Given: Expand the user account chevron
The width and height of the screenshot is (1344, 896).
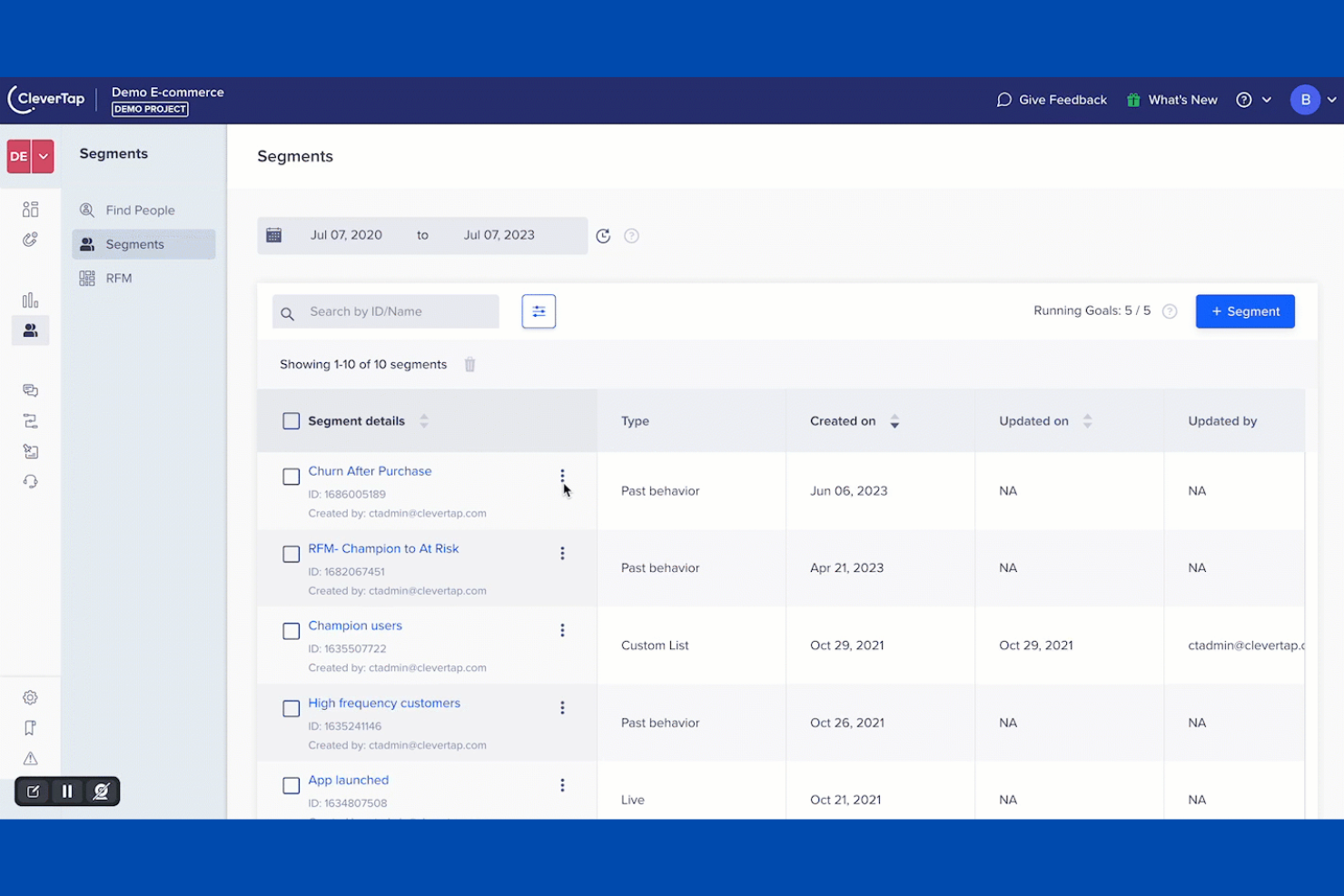Looking at the screenshot, I should tap(1331, 100).
